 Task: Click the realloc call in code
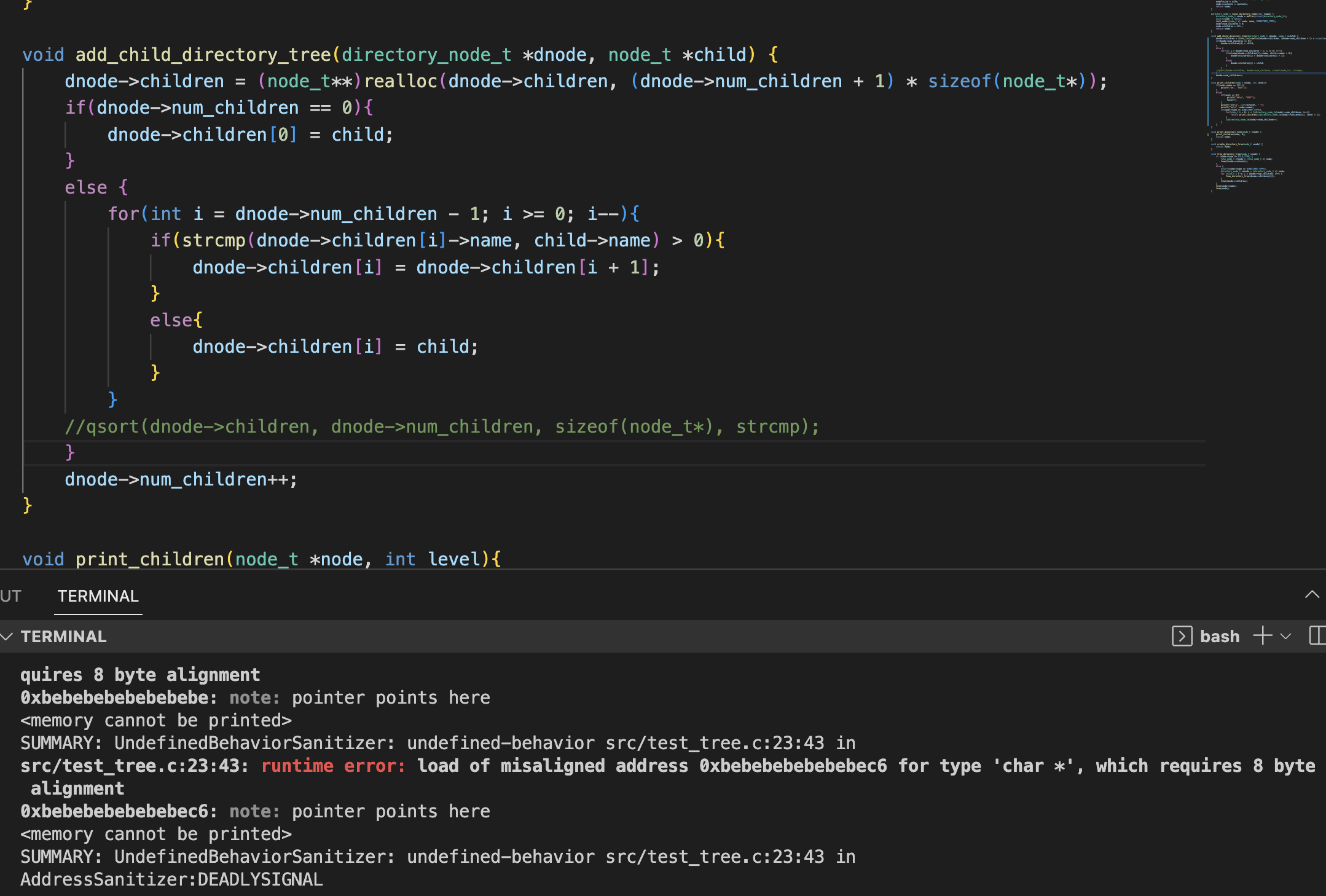pyautogui.click(x=401, y=81)
